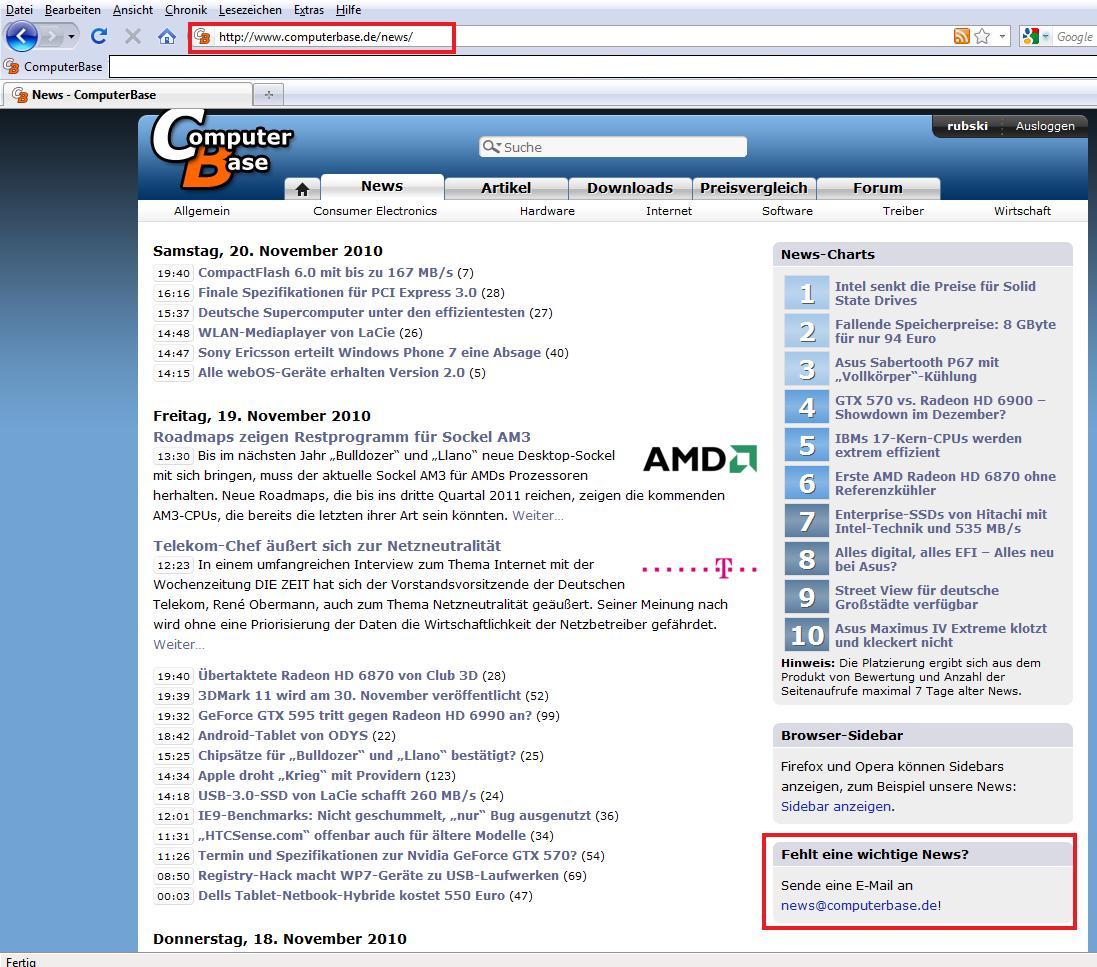Switch to the Forum tab

point(878,188)
